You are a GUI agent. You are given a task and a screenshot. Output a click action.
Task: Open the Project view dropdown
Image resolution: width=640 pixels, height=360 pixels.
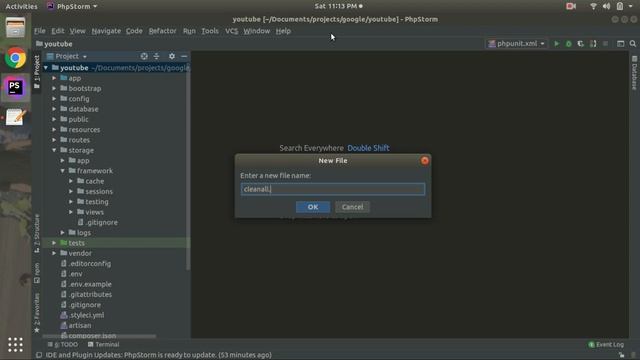(67, 56)
